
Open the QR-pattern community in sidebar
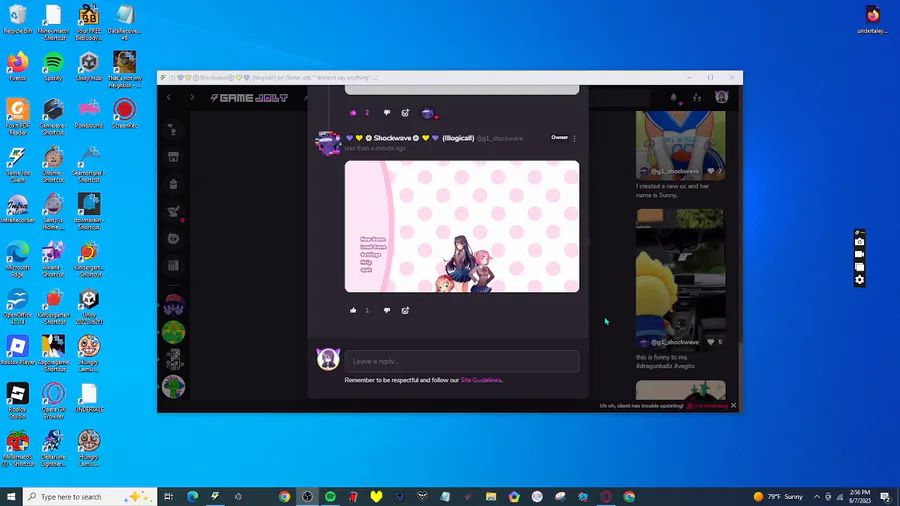(x=173, y=360)
